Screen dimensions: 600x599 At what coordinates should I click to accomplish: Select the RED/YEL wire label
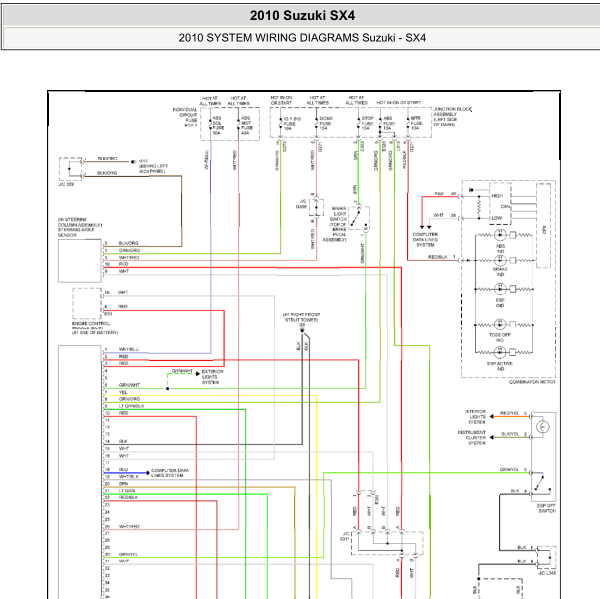pyautogui.click(x=509, y=413)
